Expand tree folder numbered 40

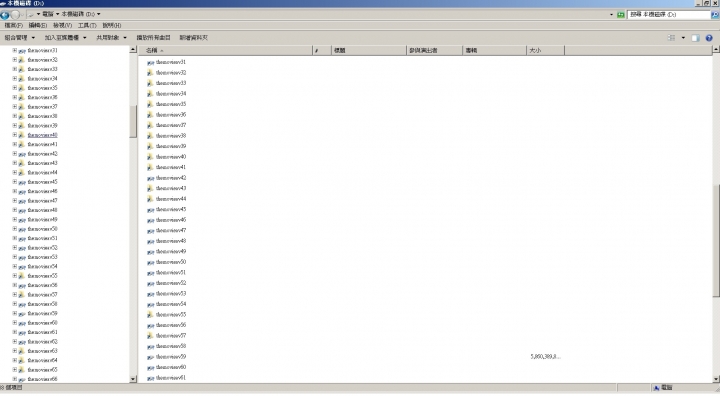tap(15, 135)
